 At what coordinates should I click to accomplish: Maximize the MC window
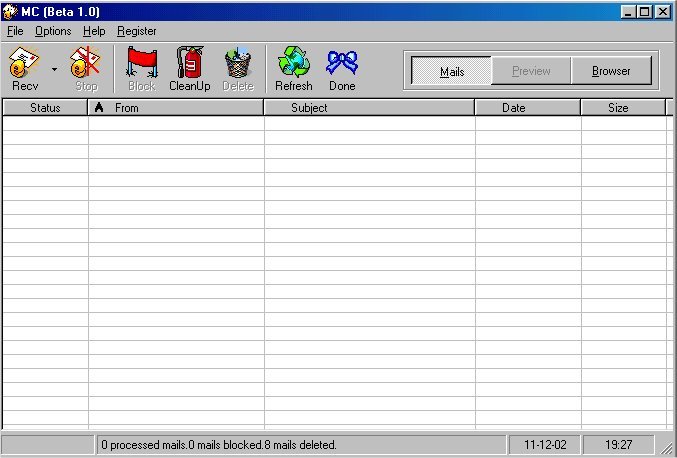tap(645, 12)
